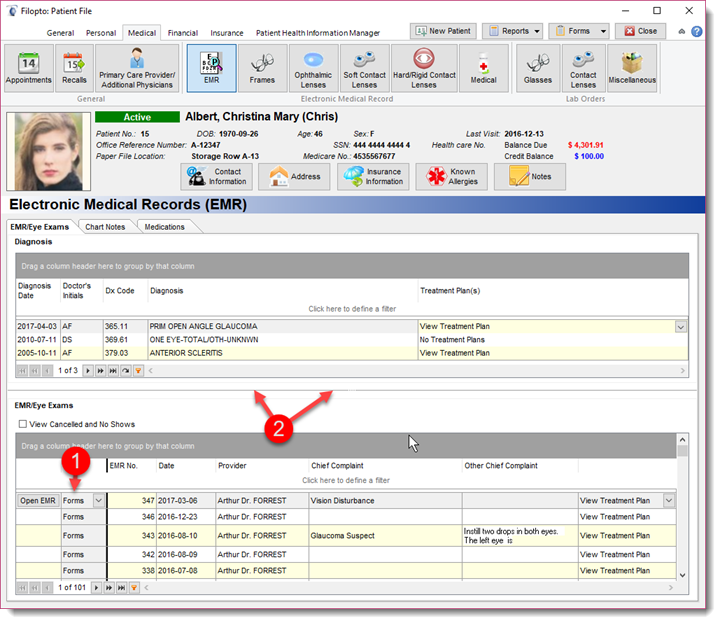Expand View Treatment Plan dropdown for EMR 347
The height and width of the screenshot is (624, 721).
(x=669, y=500)
